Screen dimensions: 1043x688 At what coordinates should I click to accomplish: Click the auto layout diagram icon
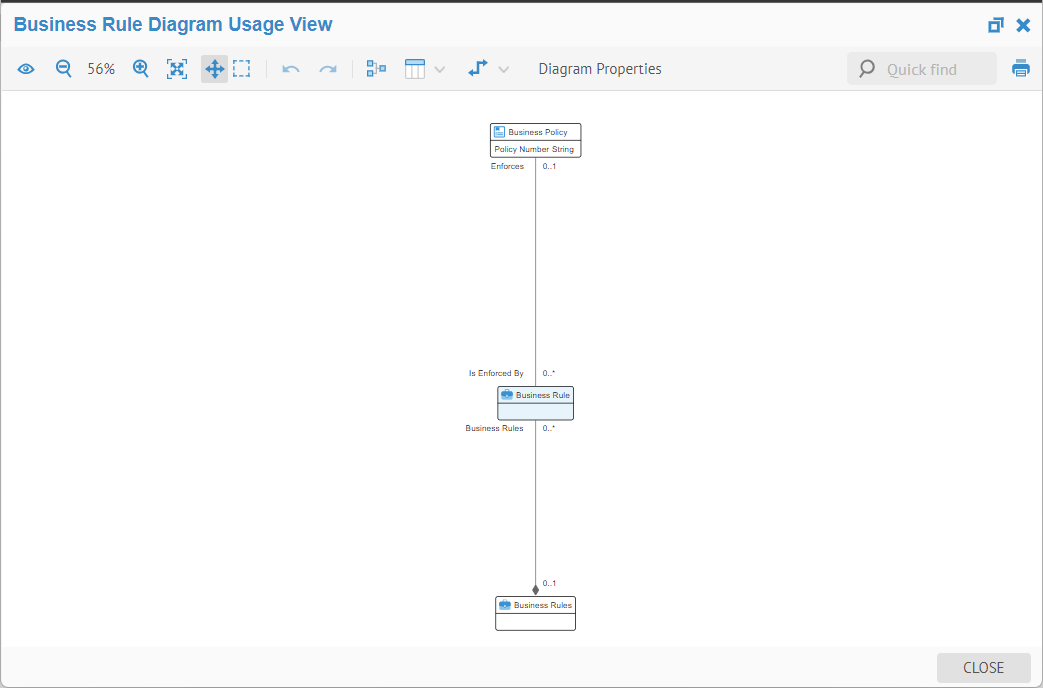pyautogui.click(x=376, y=69)
